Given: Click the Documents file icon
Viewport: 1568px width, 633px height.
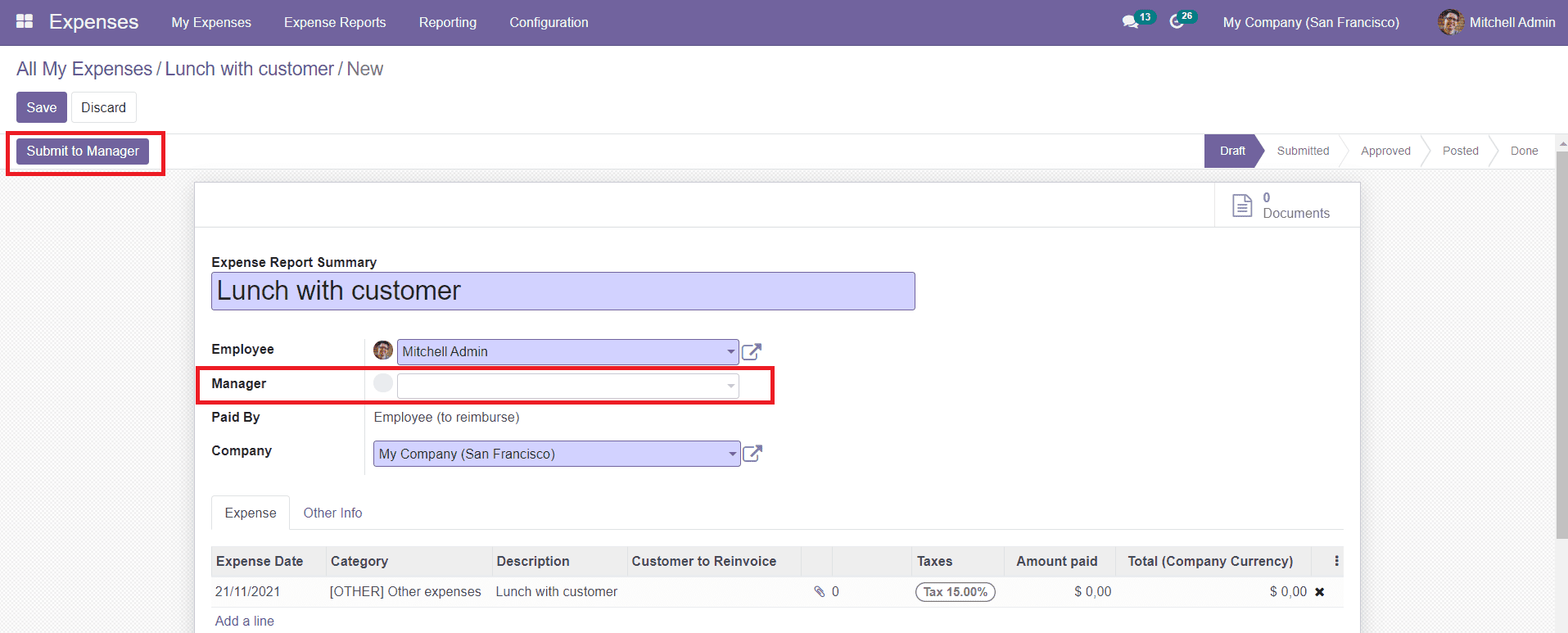Looking at the screenshot, I should [1242, 206].
